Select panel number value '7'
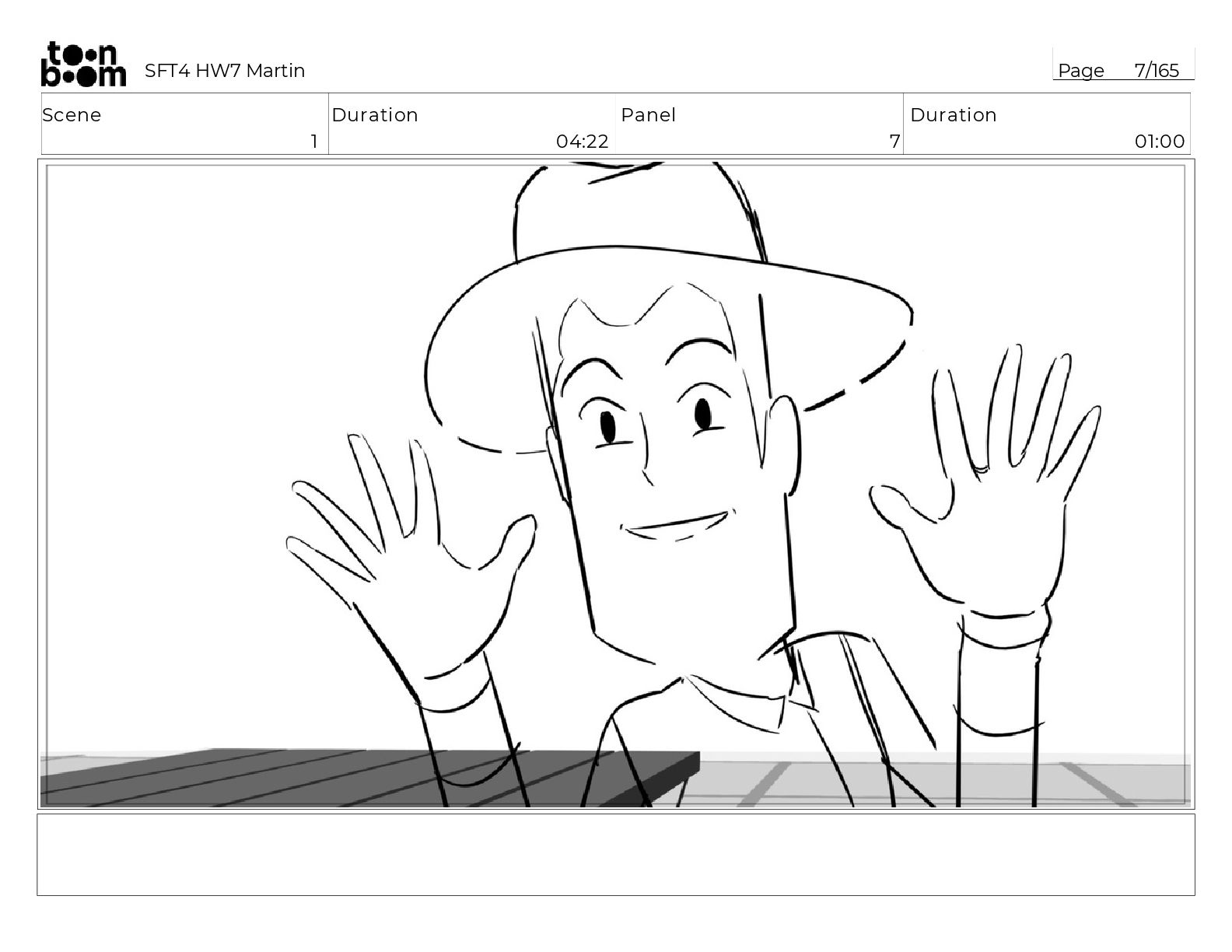1232x952 pixels. pyautogui.click(x=894, y=142)
